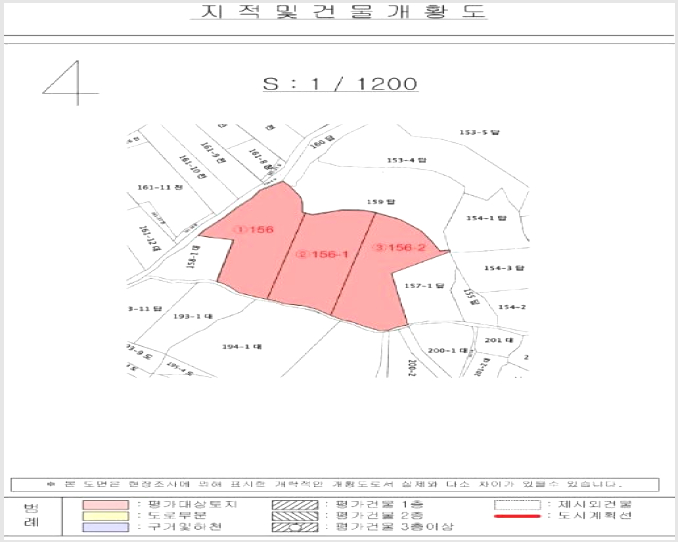Viewport: 678px width, 542px height.
Task: Click parcel label 158-1 대
Action: [x=192, y=257]
